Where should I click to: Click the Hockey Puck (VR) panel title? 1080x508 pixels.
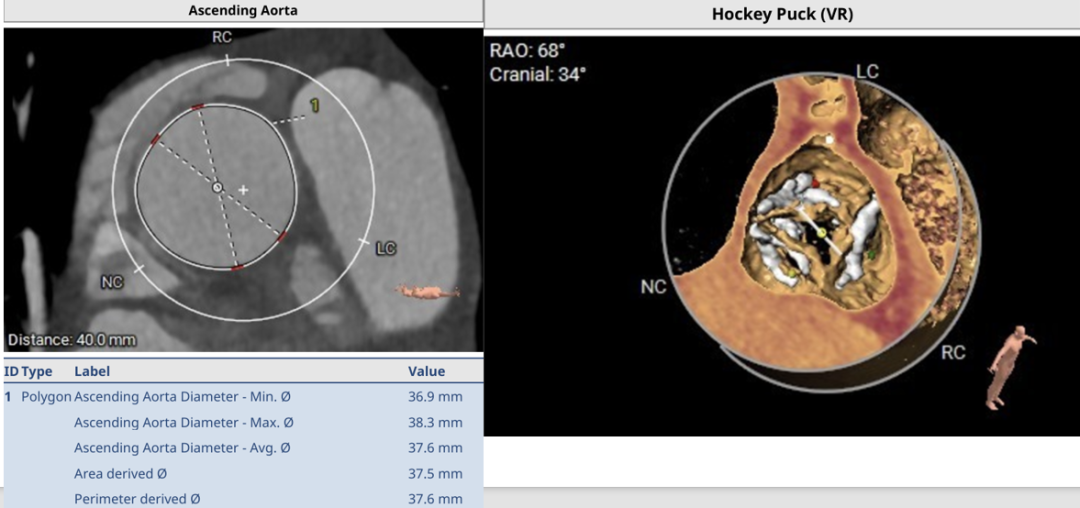[782, 14]
